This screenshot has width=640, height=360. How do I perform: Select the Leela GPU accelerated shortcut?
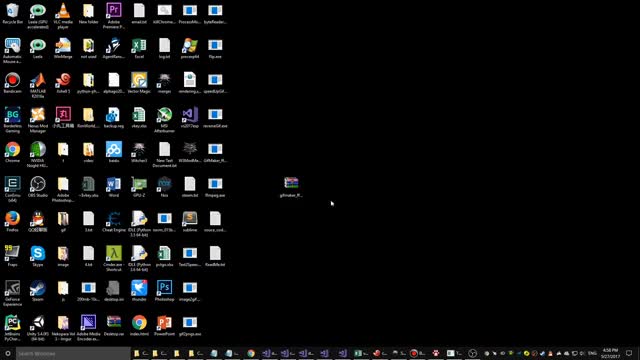click(38, 16)
